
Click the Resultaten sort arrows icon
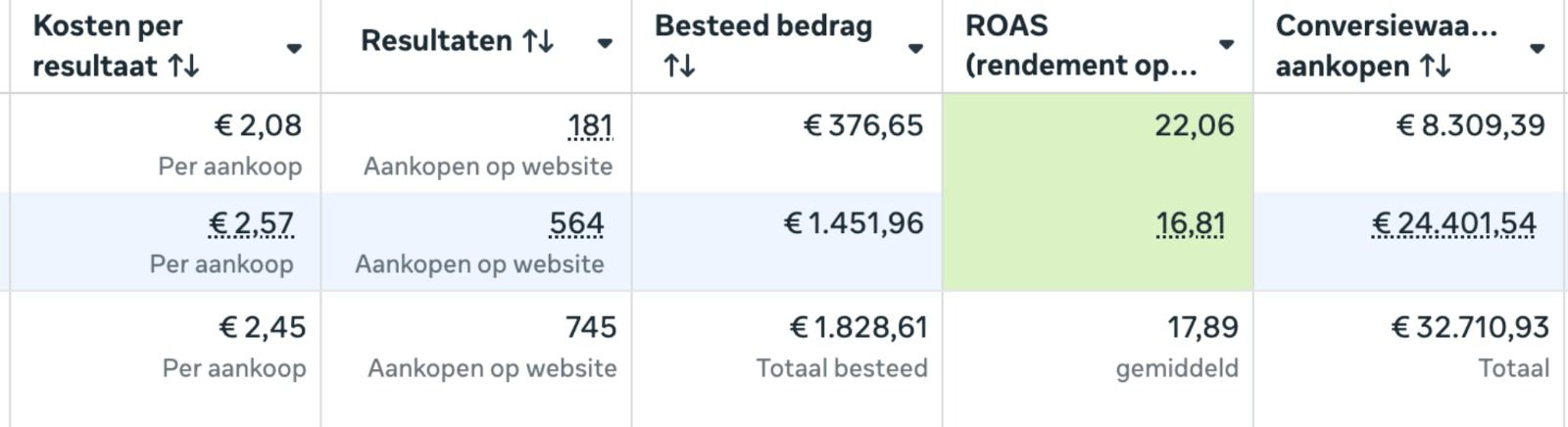(538, 41)
